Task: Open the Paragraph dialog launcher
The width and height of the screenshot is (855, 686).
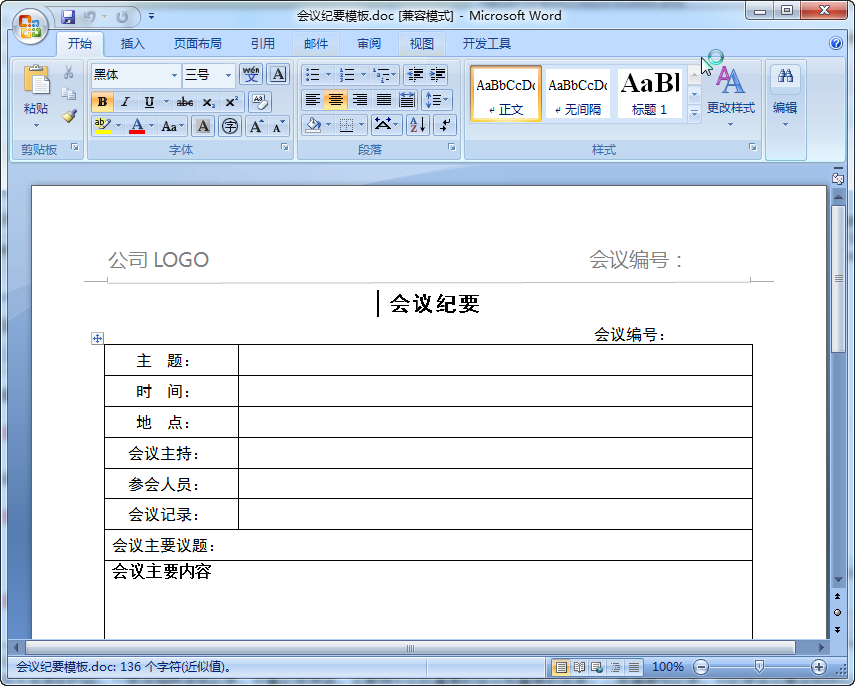Action: tap(451, 147)
